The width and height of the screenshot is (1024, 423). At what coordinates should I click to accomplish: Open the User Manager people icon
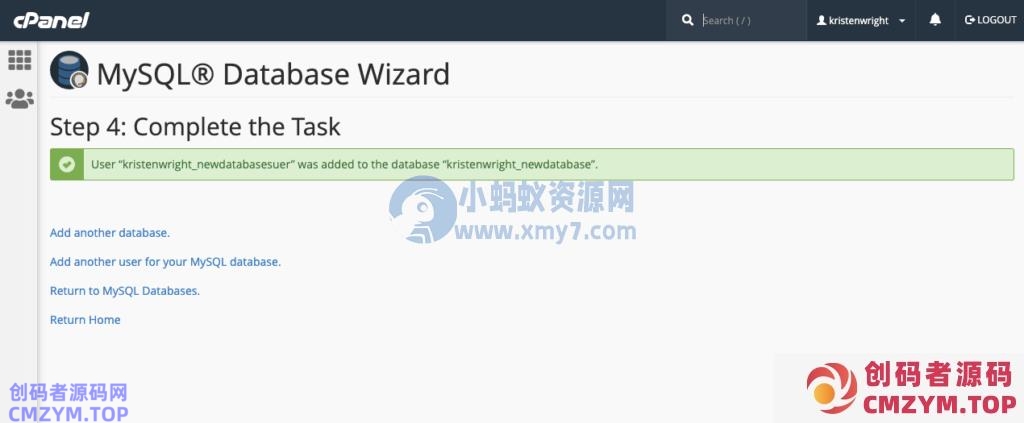tap(20, 99)
